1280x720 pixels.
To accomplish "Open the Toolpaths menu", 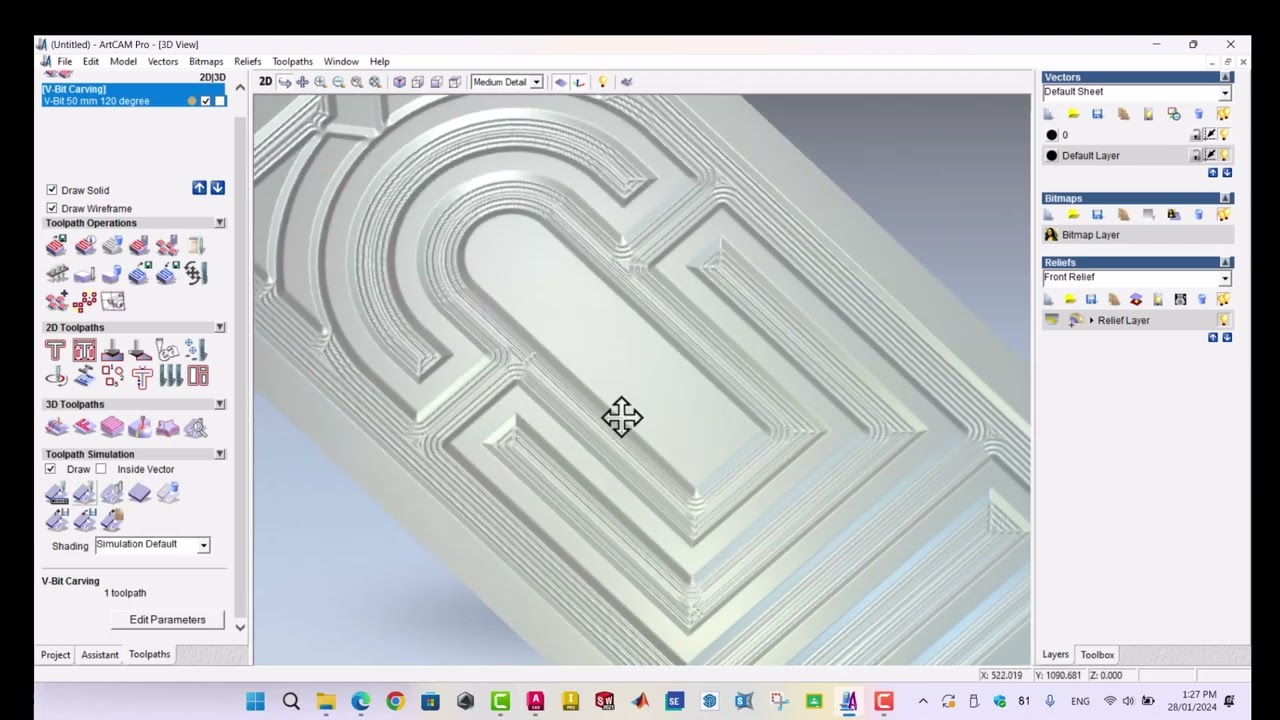I will [x=292, y=62].
